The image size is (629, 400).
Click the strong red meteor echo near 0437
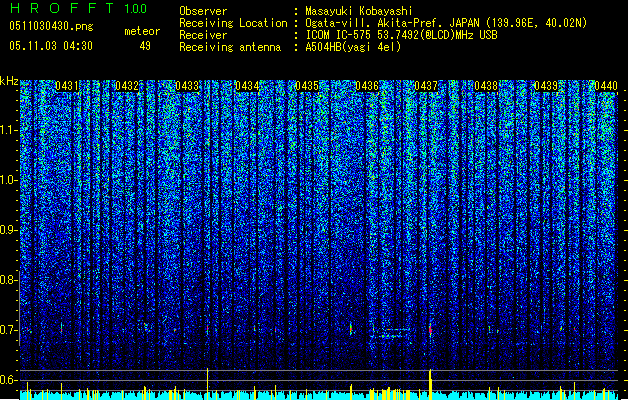click(x=430, y=330)
